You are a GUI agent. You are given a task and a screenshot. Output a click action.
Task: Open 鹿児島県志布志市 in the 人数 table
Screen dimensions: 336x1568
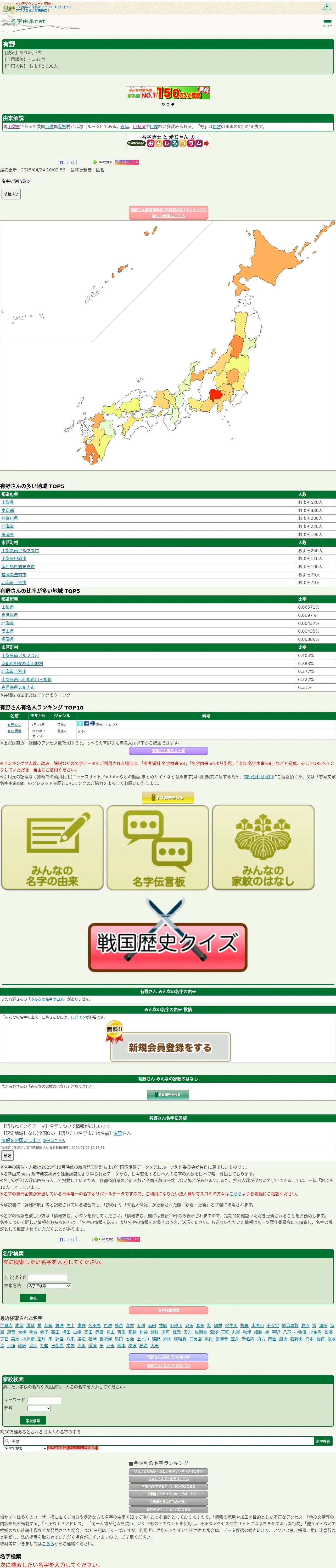click(x=18, y=567)
